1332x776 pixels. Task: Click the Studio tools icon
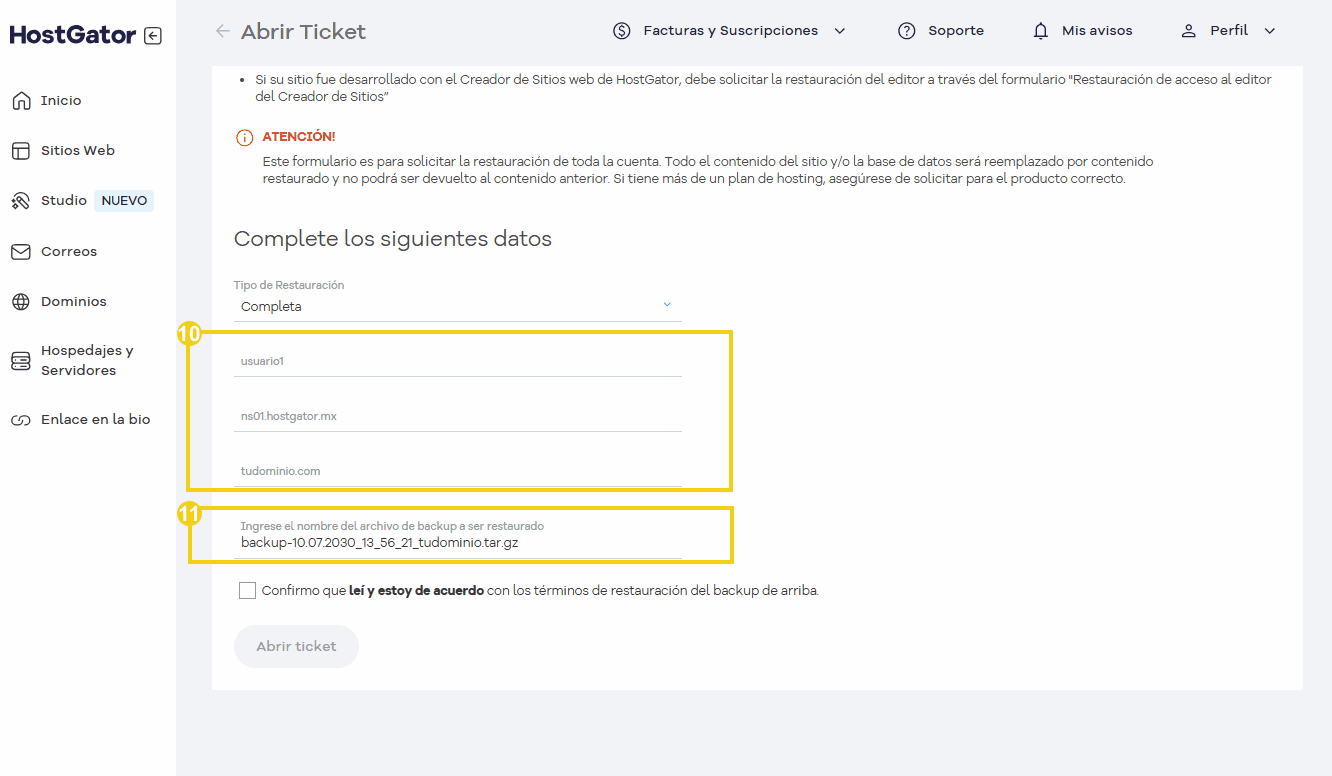pyautogui.click(x=21, y=201)
